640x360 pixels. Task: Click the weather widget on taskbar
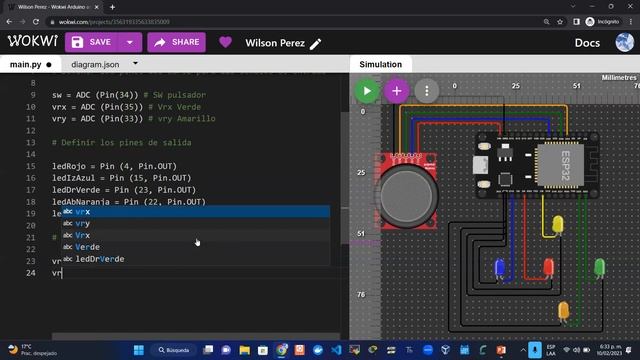coord(33,350)
